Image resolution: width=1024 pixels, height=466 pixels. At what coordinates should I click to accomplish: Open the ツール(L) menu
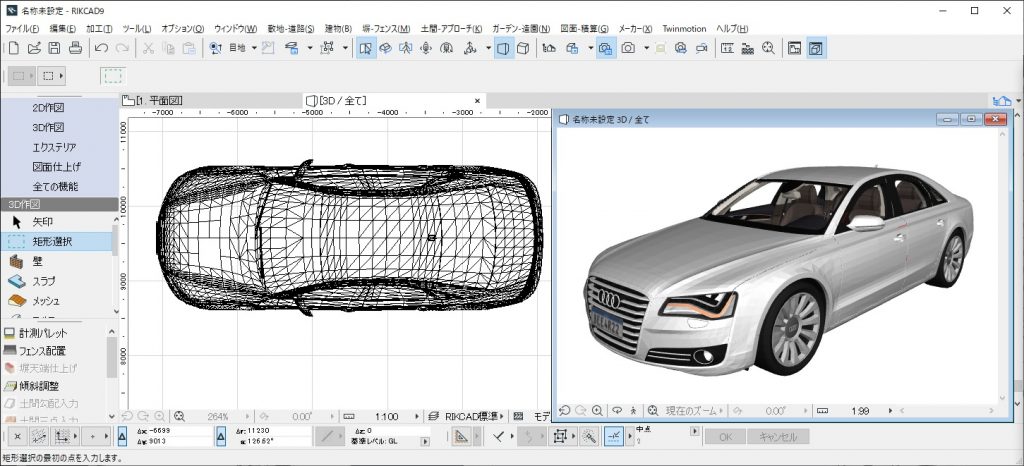pos(136,29)
